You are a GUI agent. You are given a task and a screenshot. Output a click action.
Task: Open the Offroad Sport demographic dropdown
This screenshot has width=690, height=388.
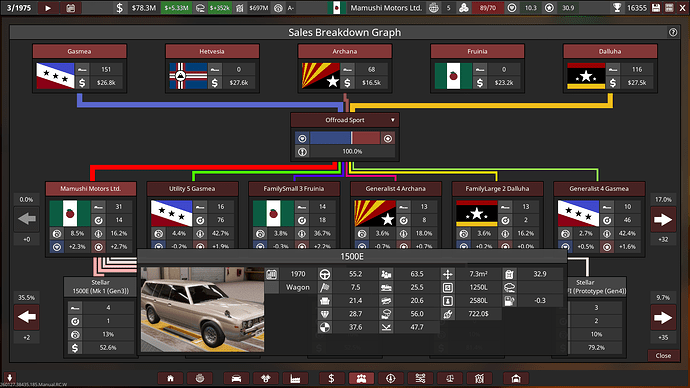(345, 120)
